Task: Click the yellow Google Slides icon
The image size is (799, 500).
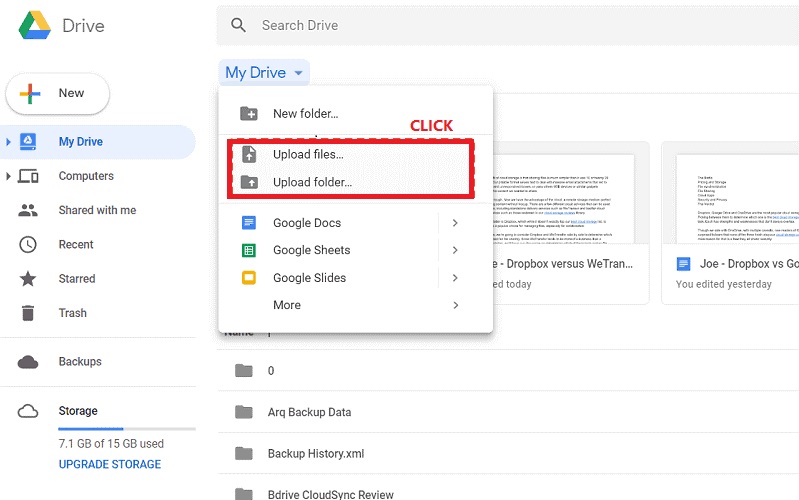Action: [249, 278]
